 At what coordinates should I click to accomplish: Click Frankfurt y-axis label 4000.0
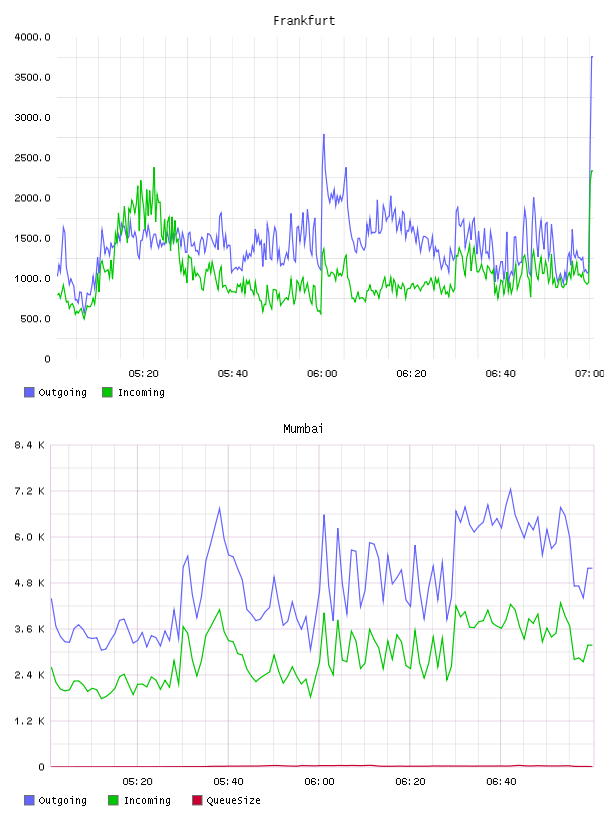[x=32, y=37]
